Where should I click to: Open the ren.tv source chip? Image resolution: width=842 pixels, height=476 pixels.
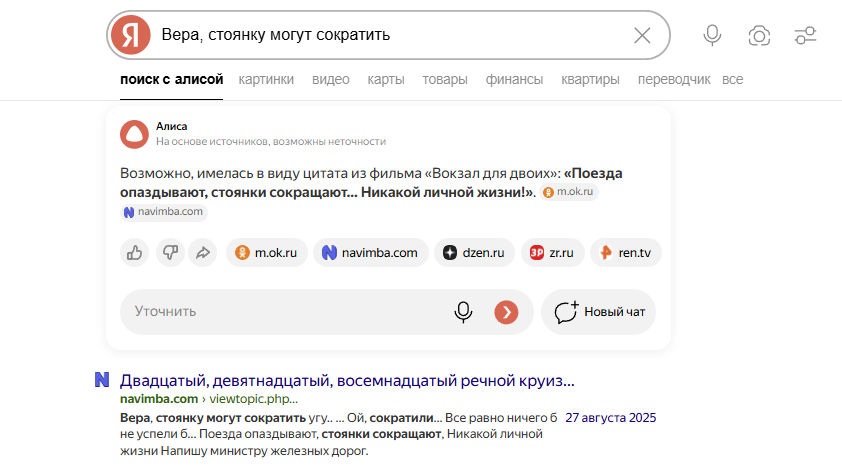[626, 253]
